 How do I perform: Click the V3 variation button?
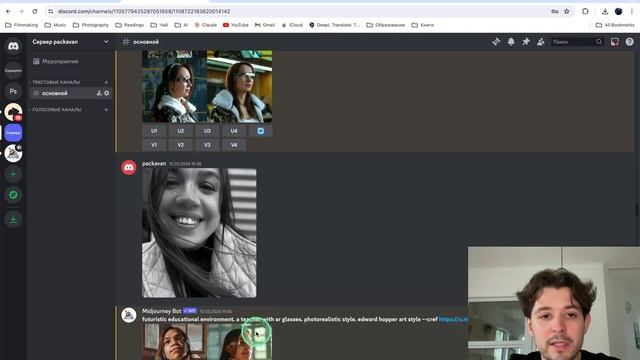[207, 145]
